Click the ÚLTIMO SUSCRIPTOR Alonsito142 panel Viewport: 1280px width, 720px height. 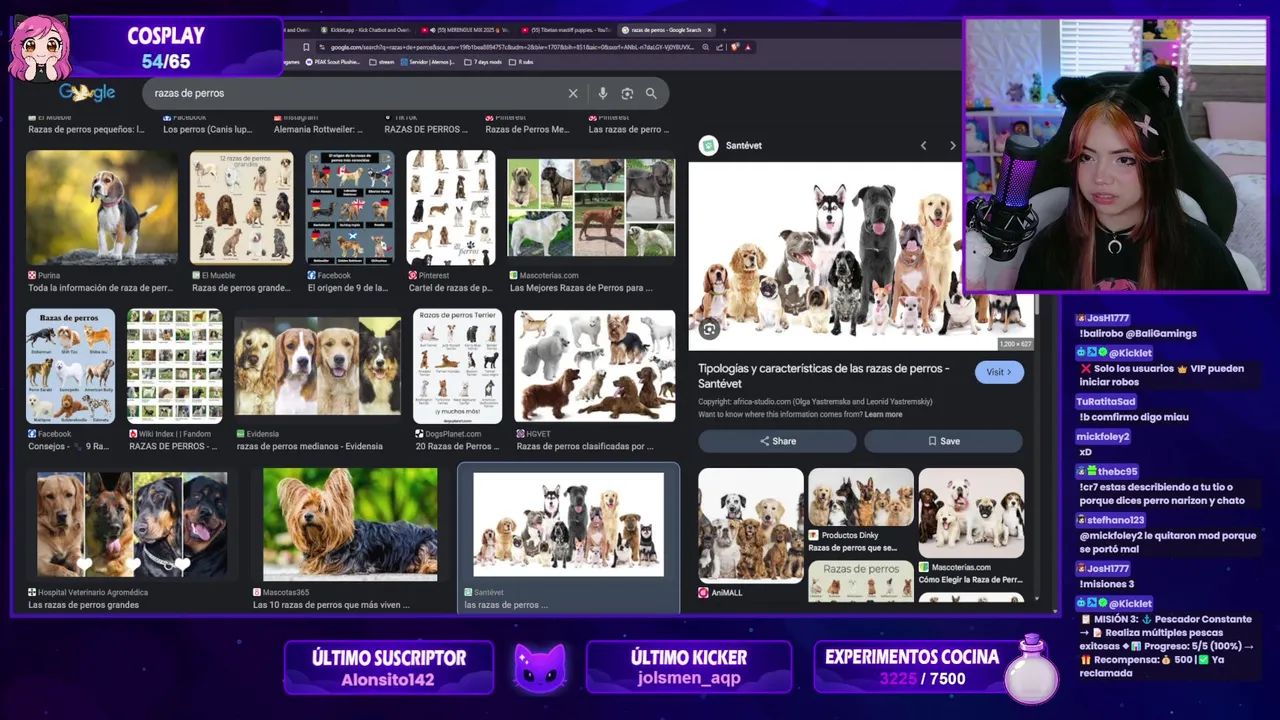tap(388, 668)
